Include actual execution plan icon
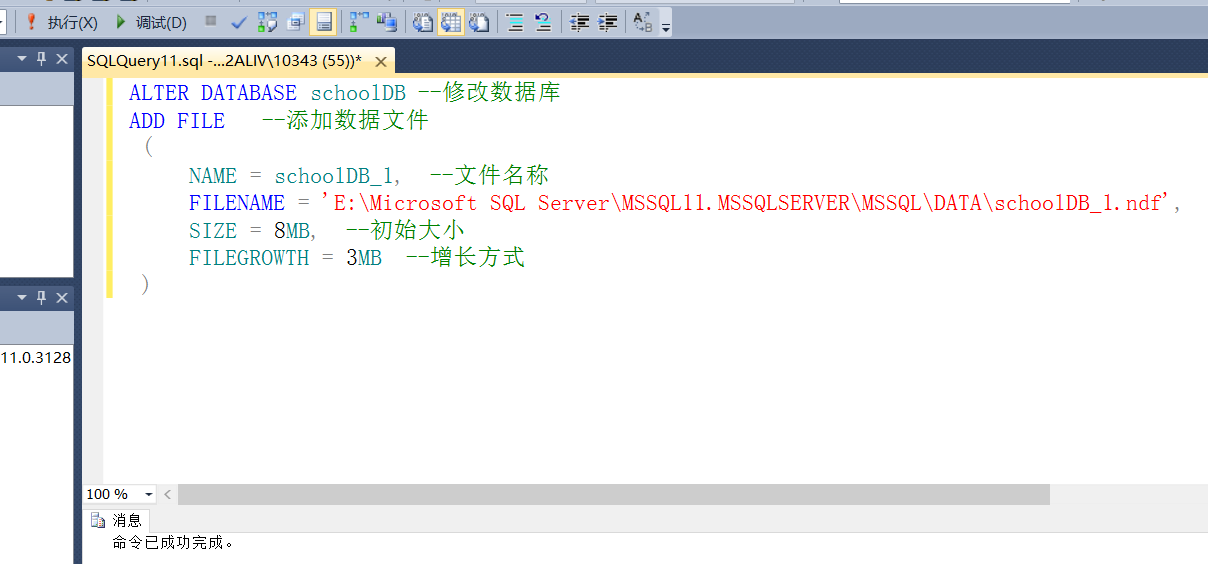This screenshot has width=1208, height=564. [359, 22]
